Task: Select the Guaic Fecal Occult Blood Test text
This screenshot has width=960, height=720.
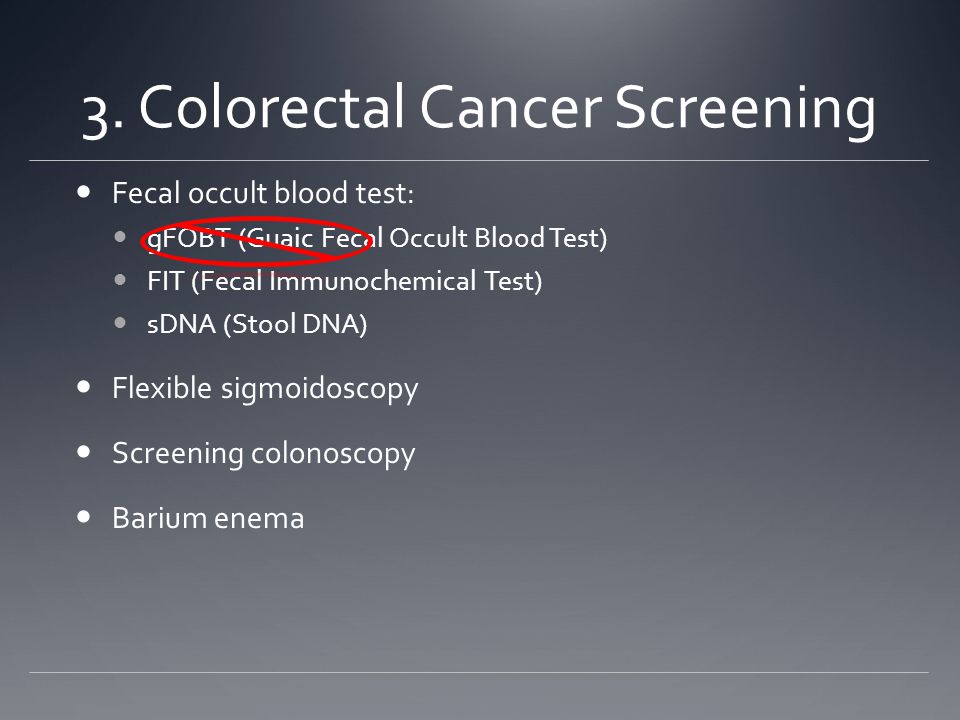Action: pos(422,238)
